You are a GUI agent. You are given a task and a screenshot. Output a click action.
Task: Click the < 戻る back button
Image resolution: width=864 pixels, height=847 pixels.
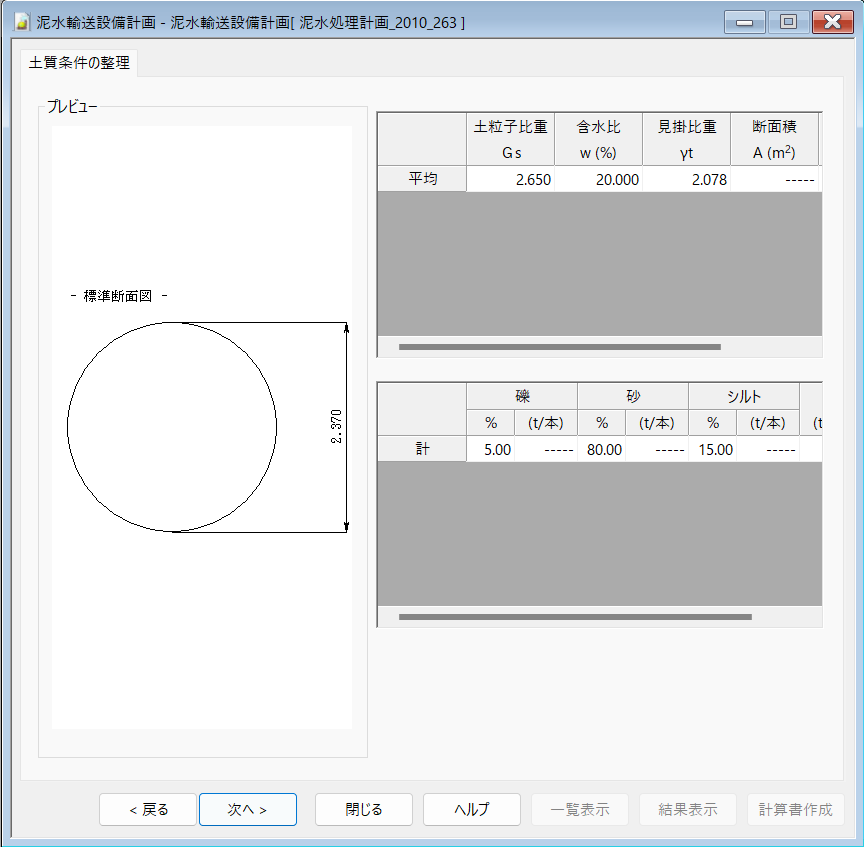[x=148, y=810]
